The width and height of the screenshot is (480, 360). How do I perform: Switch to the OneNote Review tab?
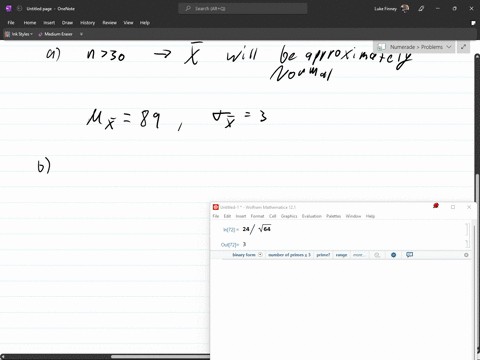click(x=109, y=23)
